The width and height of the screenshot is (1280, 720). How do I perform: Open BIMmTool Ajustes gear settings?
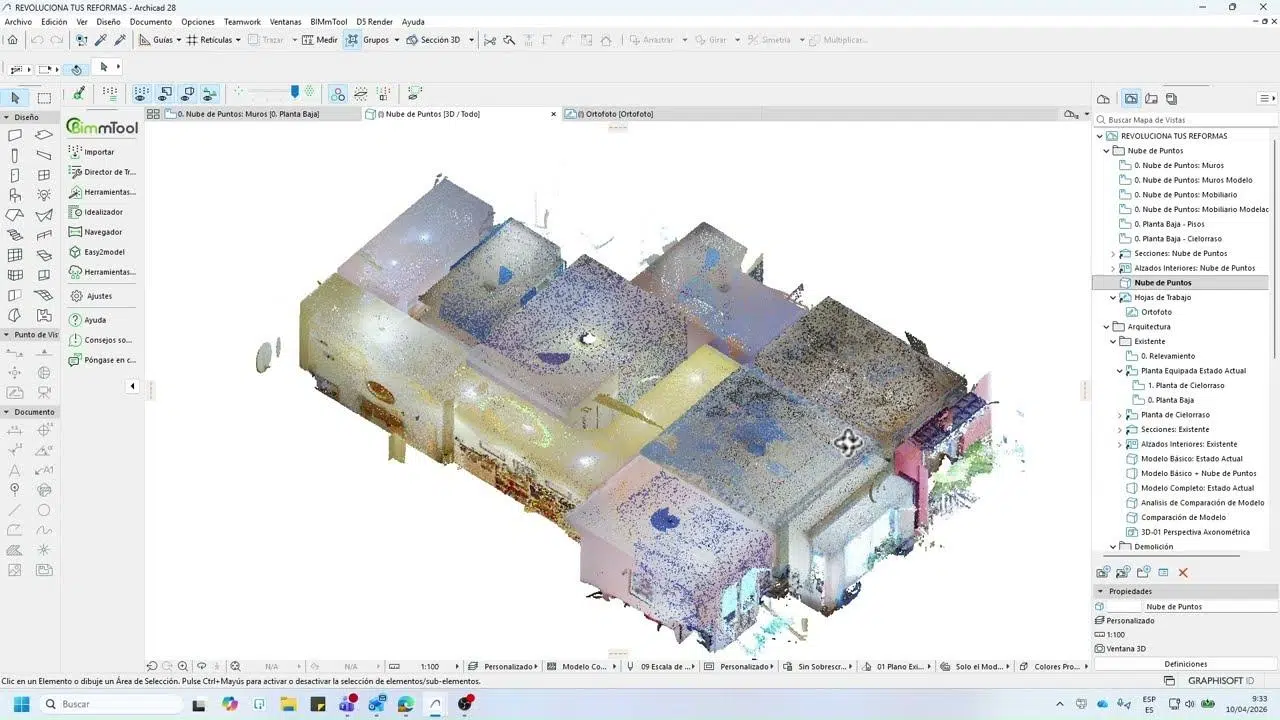tap(76, 296)
